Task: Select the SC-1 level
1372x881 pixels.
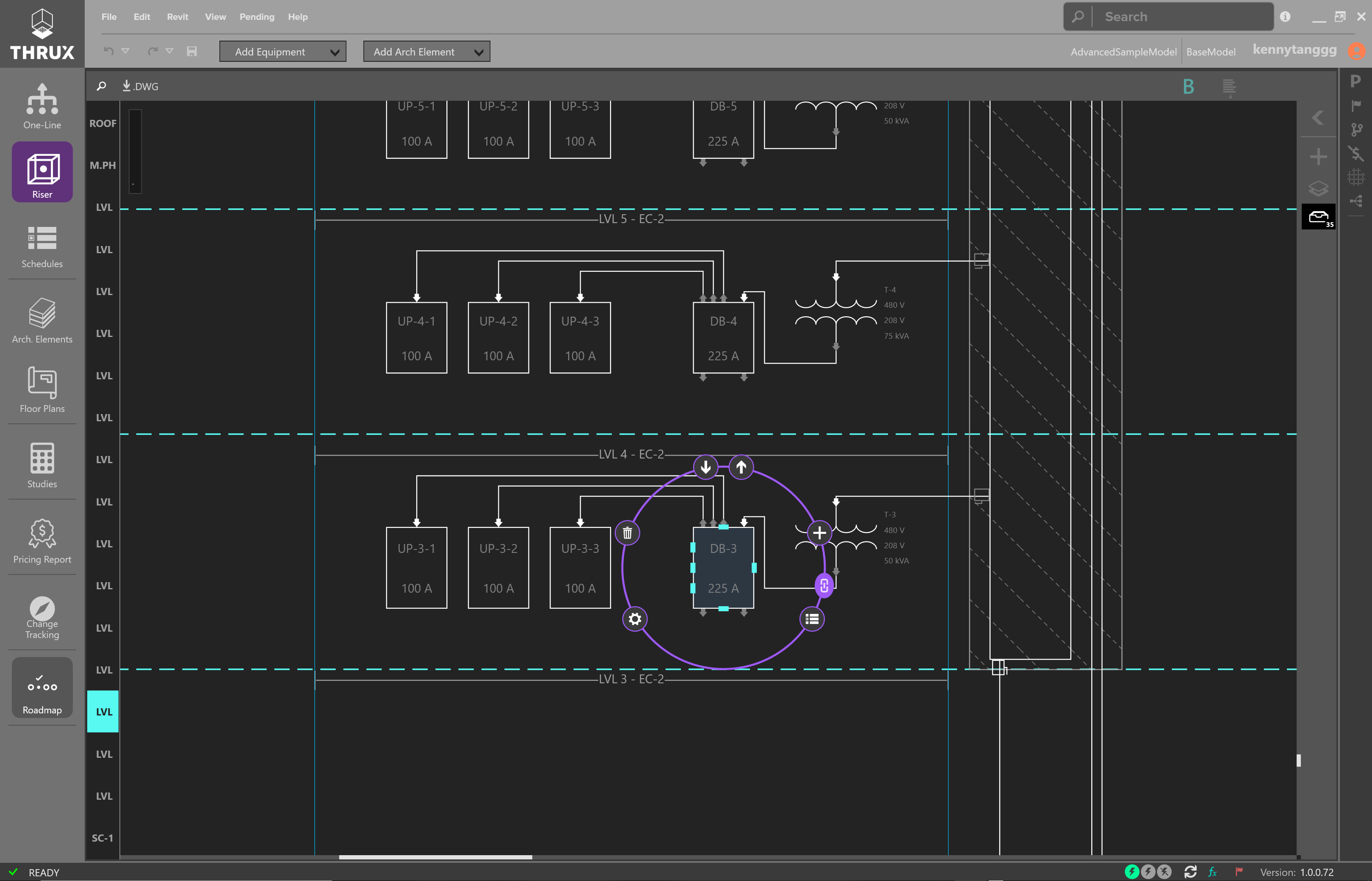Action: click(x=103, y=838)
